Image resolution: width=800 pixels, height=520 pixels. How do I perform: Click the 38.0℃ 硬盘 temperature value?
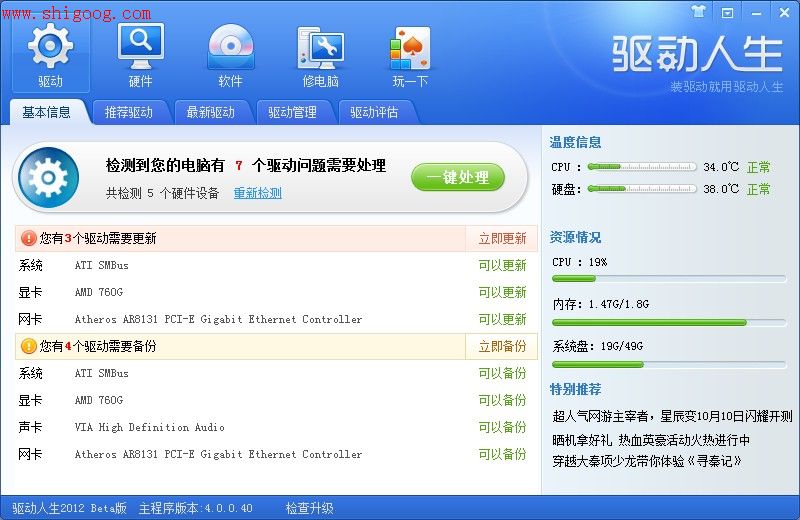[x=721, y=189]
